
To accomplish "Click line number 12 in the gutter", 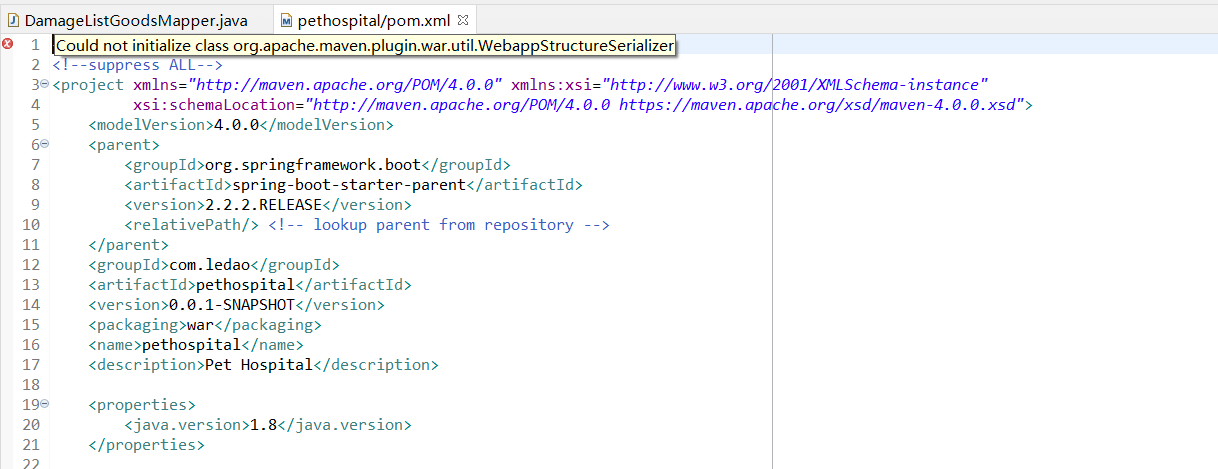I will (30, 265).
